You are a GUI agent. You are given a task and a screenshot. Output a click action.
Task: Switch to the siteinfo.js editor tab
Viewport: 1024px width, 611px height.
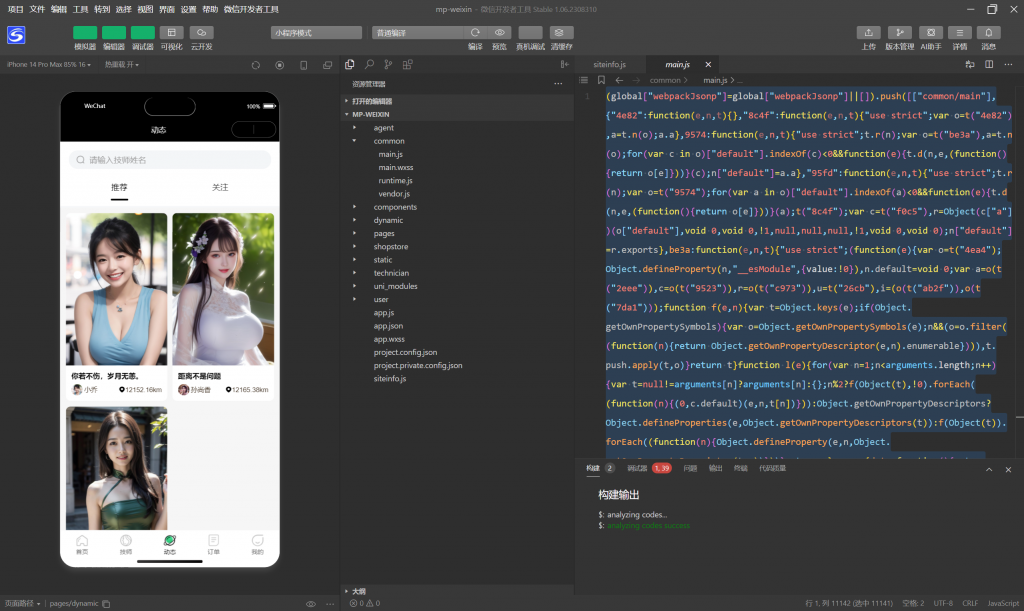tap(609, 65)
